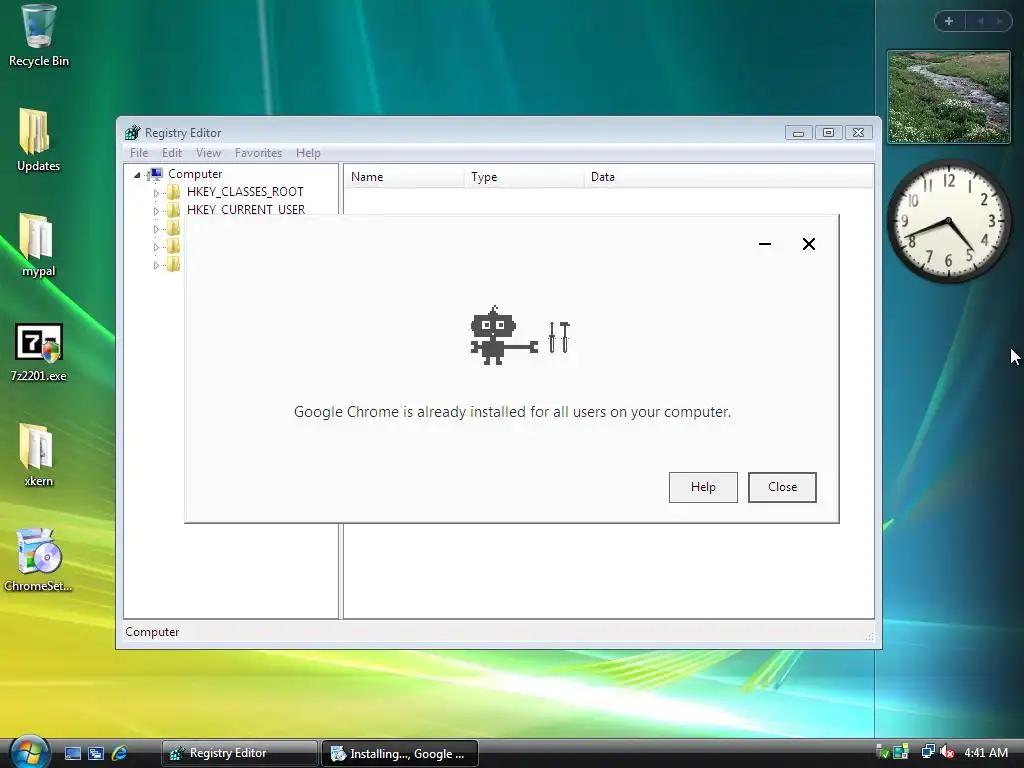Click the slideshow picture gadget in the sidebar
The height and width of the screenshot is (768, 1024).
pyautogui.click(x=948, y=97)
